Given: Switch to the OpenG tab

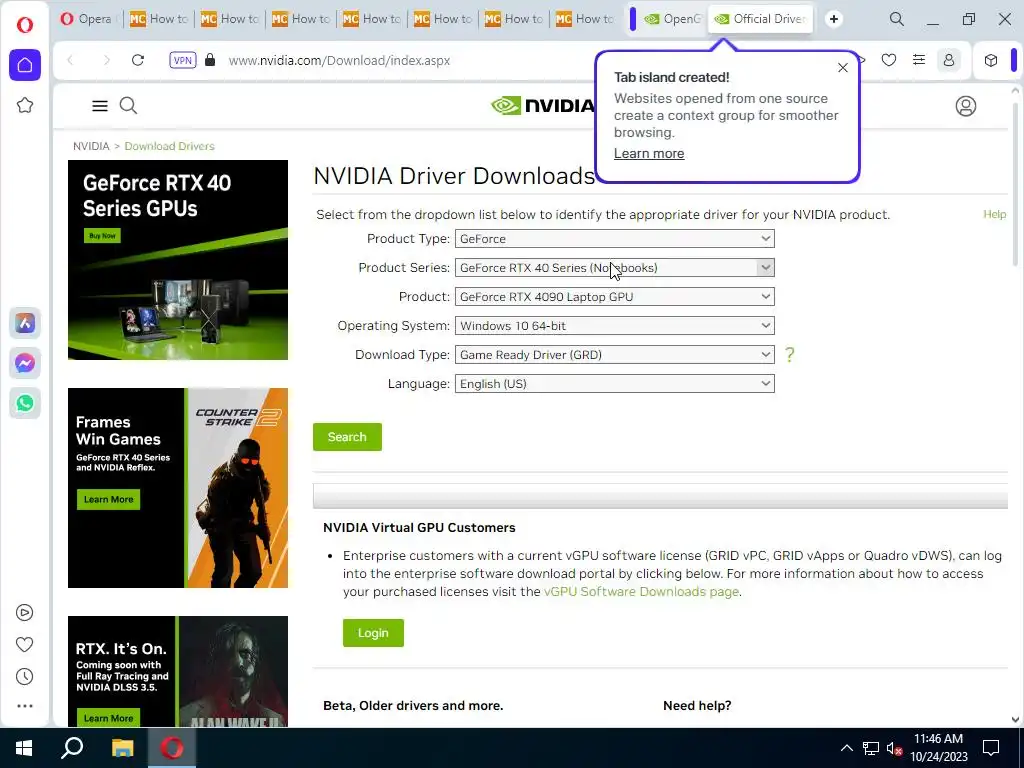Looking at the screenshot, I should point(673,19).
